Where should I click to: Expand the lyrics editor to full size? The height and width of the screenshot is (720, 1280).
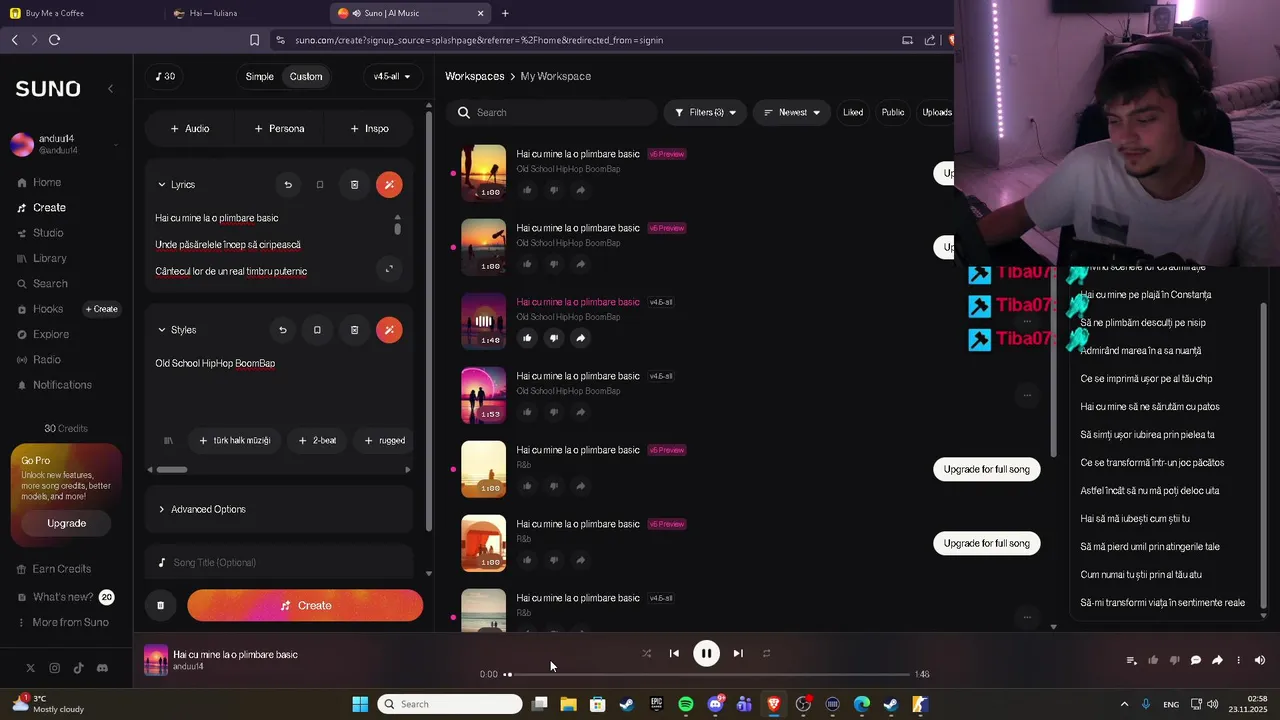pyautogui.click(x=389, y=268)
